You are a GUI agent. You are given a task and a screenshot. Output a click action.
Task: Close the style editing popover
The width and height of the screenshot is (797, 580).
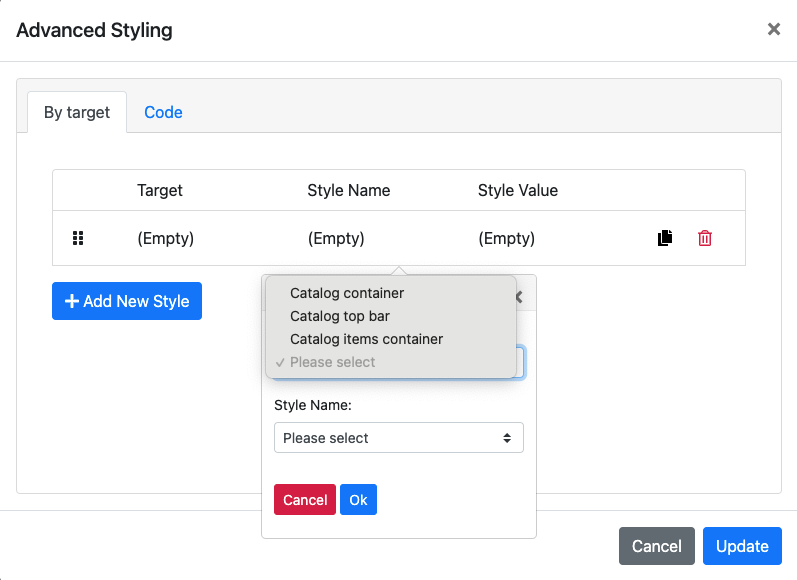520,296
